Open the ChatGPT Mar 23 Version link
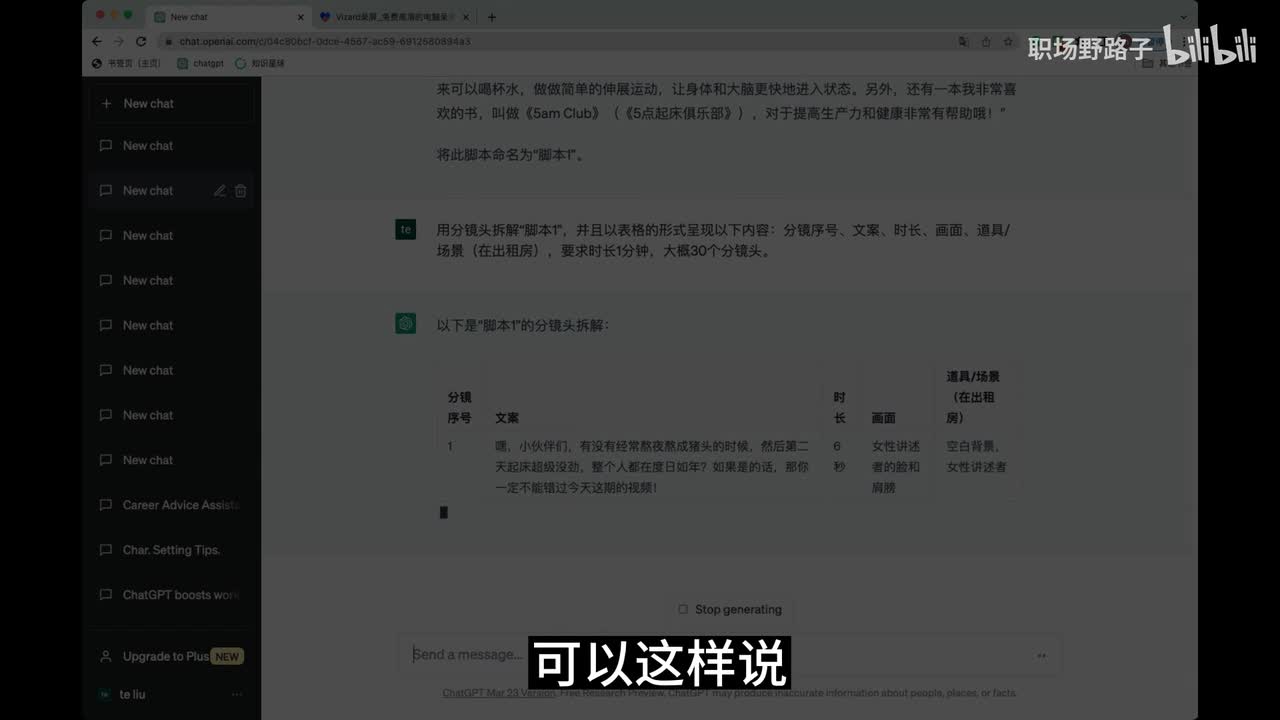Screen dimensions: 1280x720 click(498, 693)
